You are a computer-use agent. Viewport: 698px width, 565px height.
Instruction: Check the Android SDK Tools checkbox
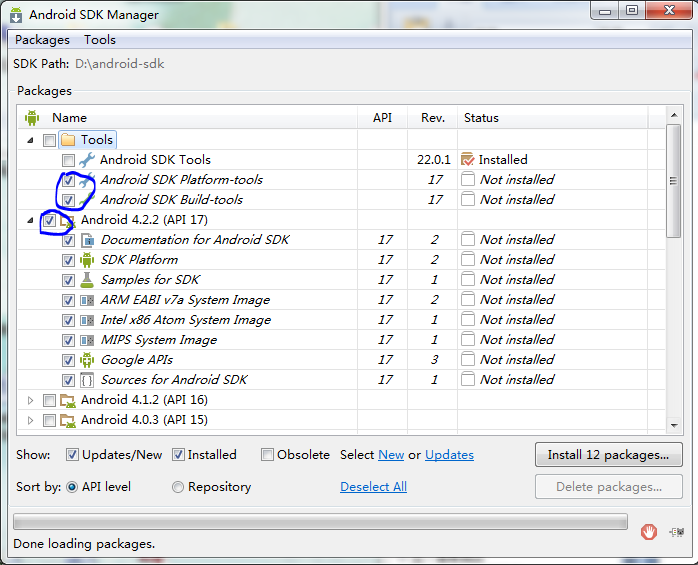[68, 160]
